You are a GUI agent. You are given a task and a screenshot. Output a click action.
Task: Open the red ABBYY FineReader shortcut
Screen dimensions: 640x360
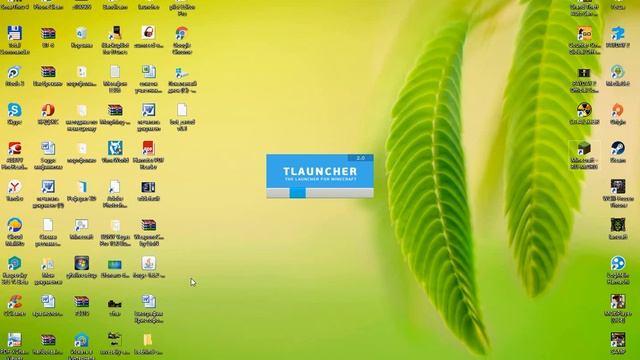[14, 148]
